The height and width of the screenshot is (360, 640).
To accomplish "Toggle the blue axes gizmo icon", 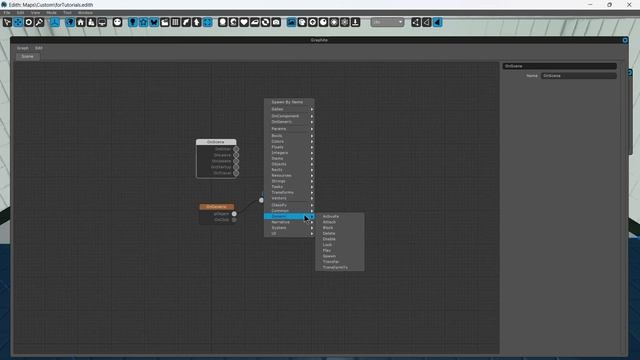I will pyautogui.click(x=54, y=22).
